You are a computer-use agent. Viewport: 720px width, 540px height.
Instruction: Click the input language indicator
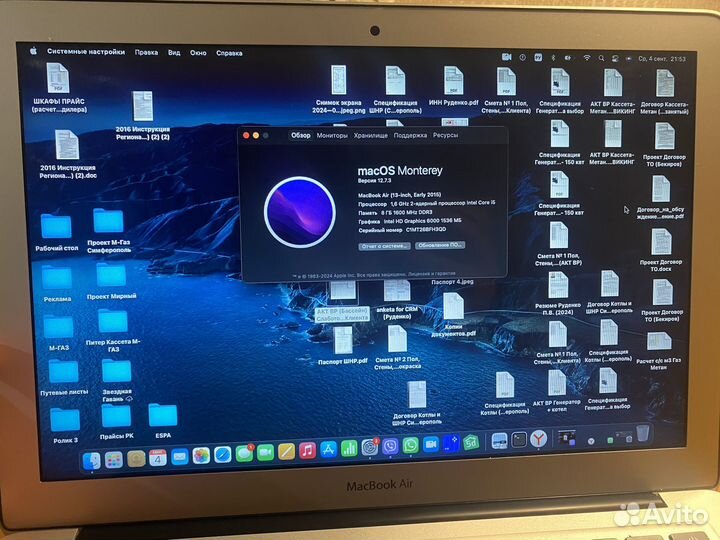(x=538, y=57)
